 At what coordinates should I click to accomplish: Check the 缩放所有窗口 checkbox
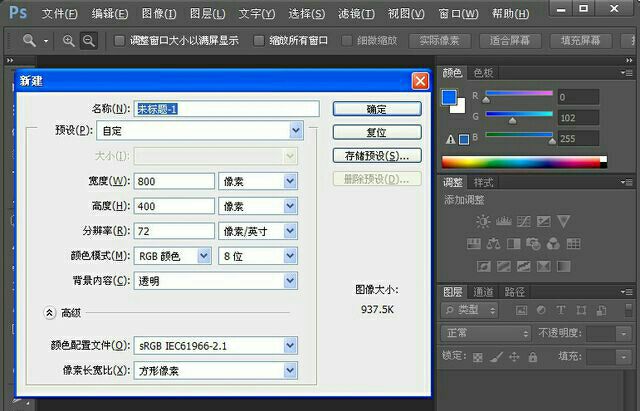(259, 41)
